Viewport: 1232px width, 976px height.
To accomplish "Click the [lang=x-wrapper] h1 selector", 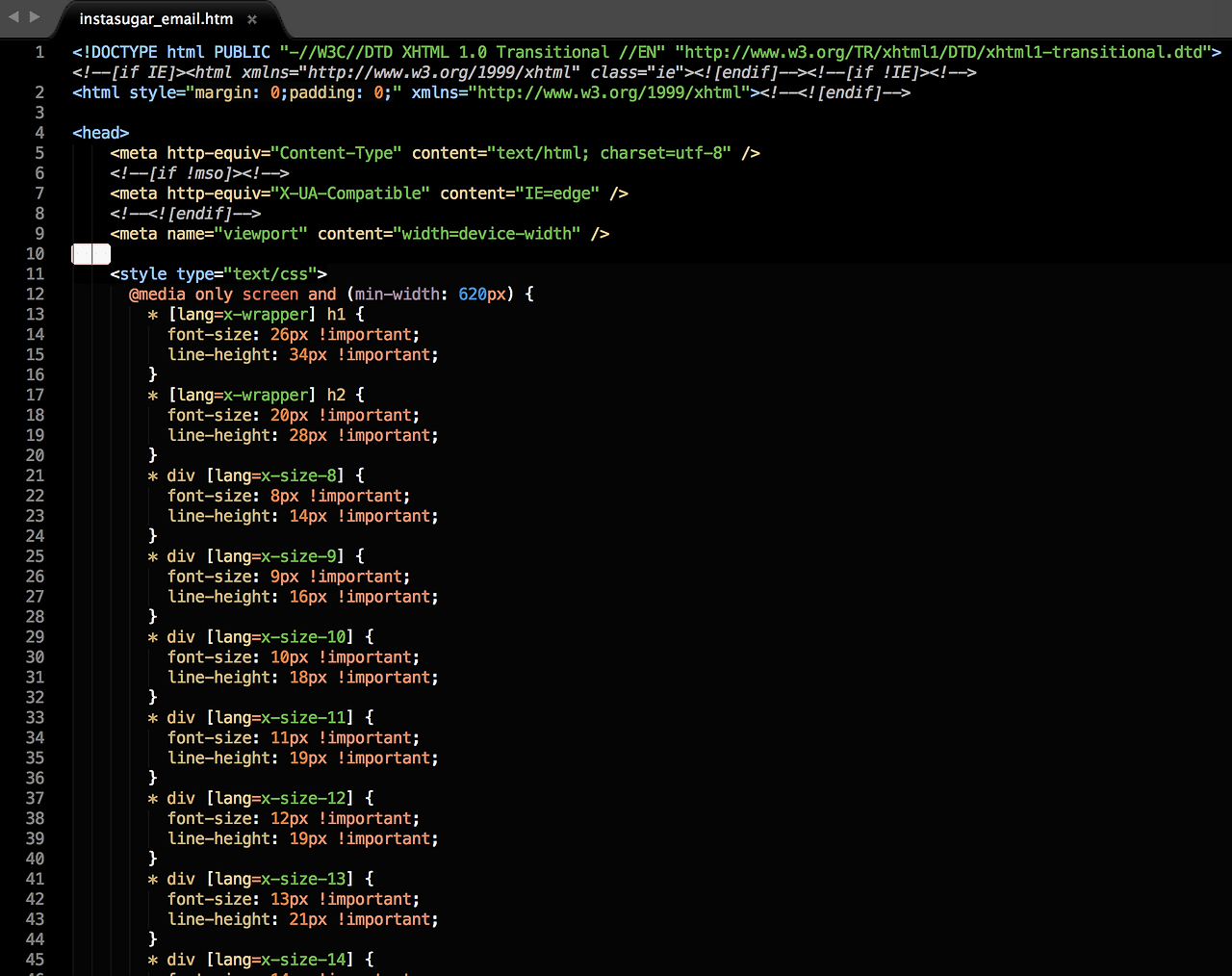I will click(256, 315).
